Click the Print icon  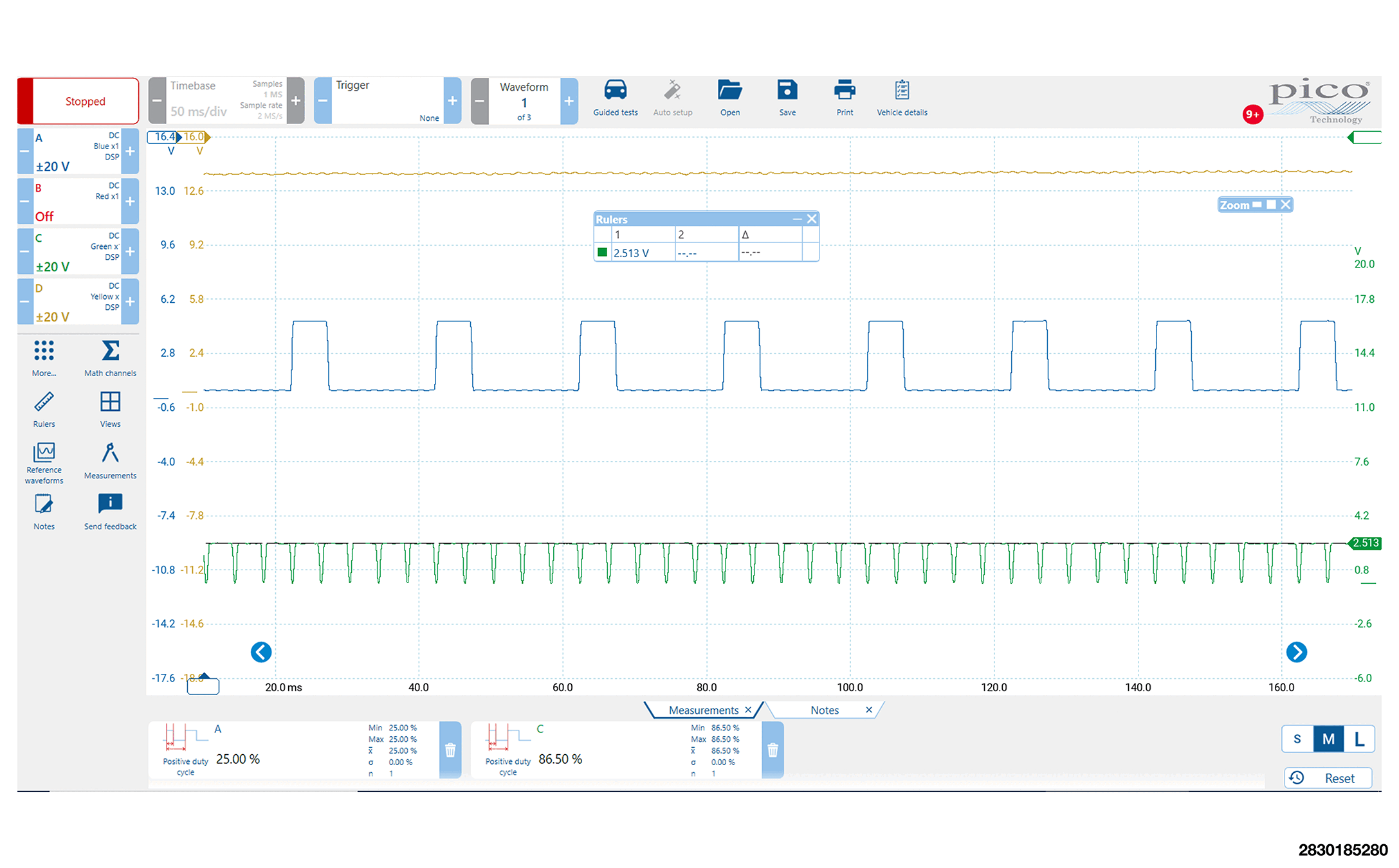point(844,91)
